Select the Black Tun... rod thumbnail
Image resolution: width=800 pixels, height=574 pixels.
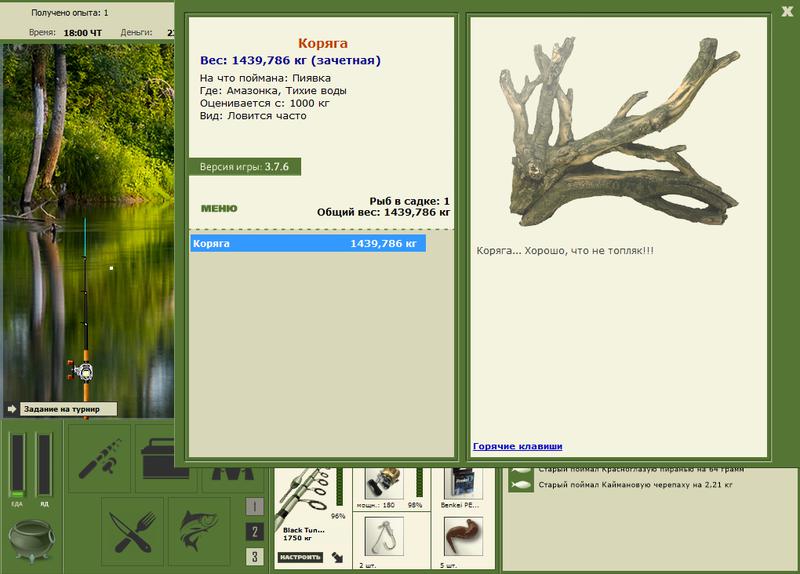click(x=304, y=497)
